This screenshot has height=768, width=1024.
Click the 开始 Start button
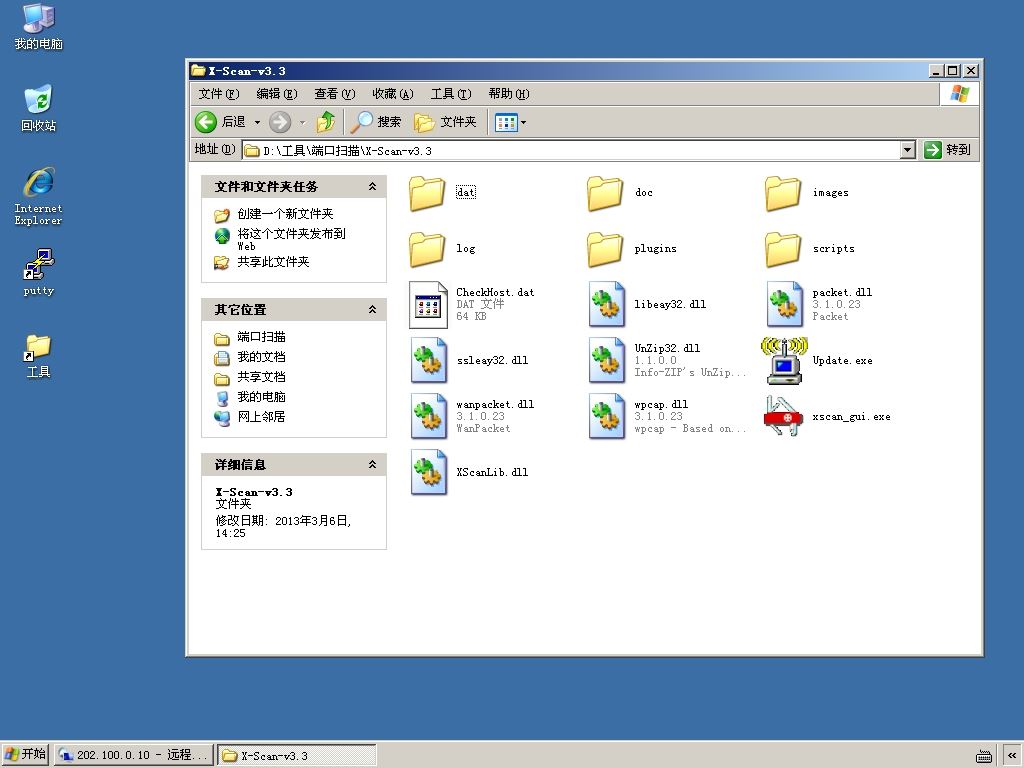coord(25,754)
